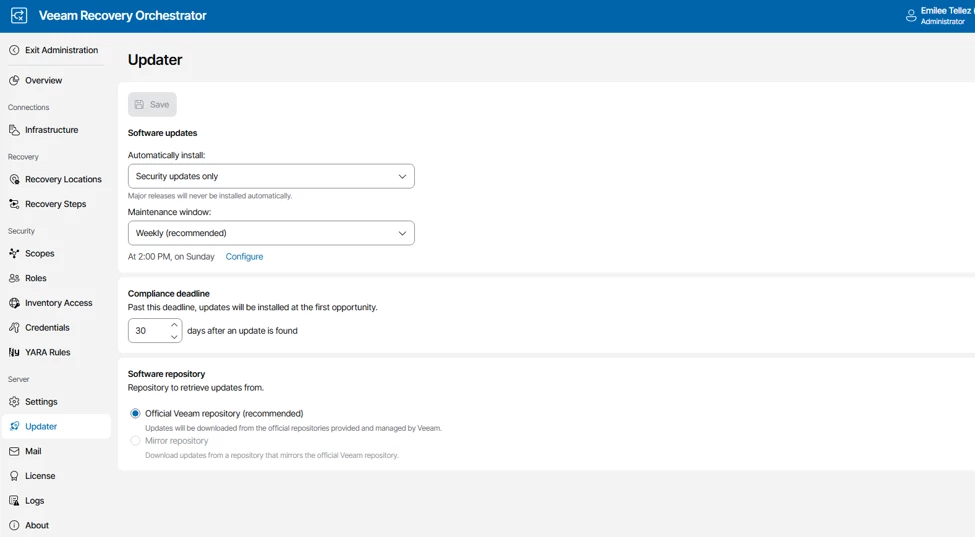
Task: Open YARA Rules page
Action: tap(56, 352)
